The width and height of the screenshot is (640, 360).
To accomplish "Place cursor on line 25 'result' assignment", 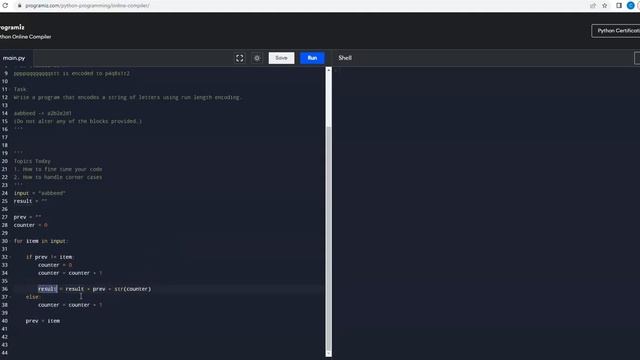I will pos(30,201).
